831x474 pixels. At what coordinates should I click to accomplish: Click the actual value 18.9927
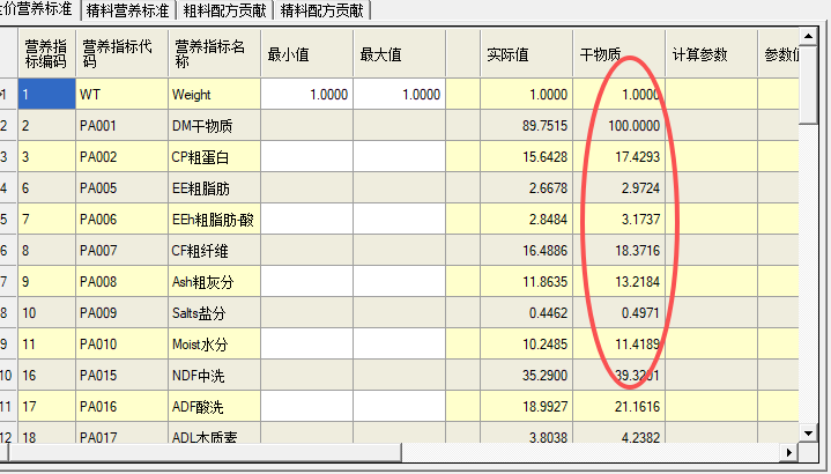coord(545,407)
